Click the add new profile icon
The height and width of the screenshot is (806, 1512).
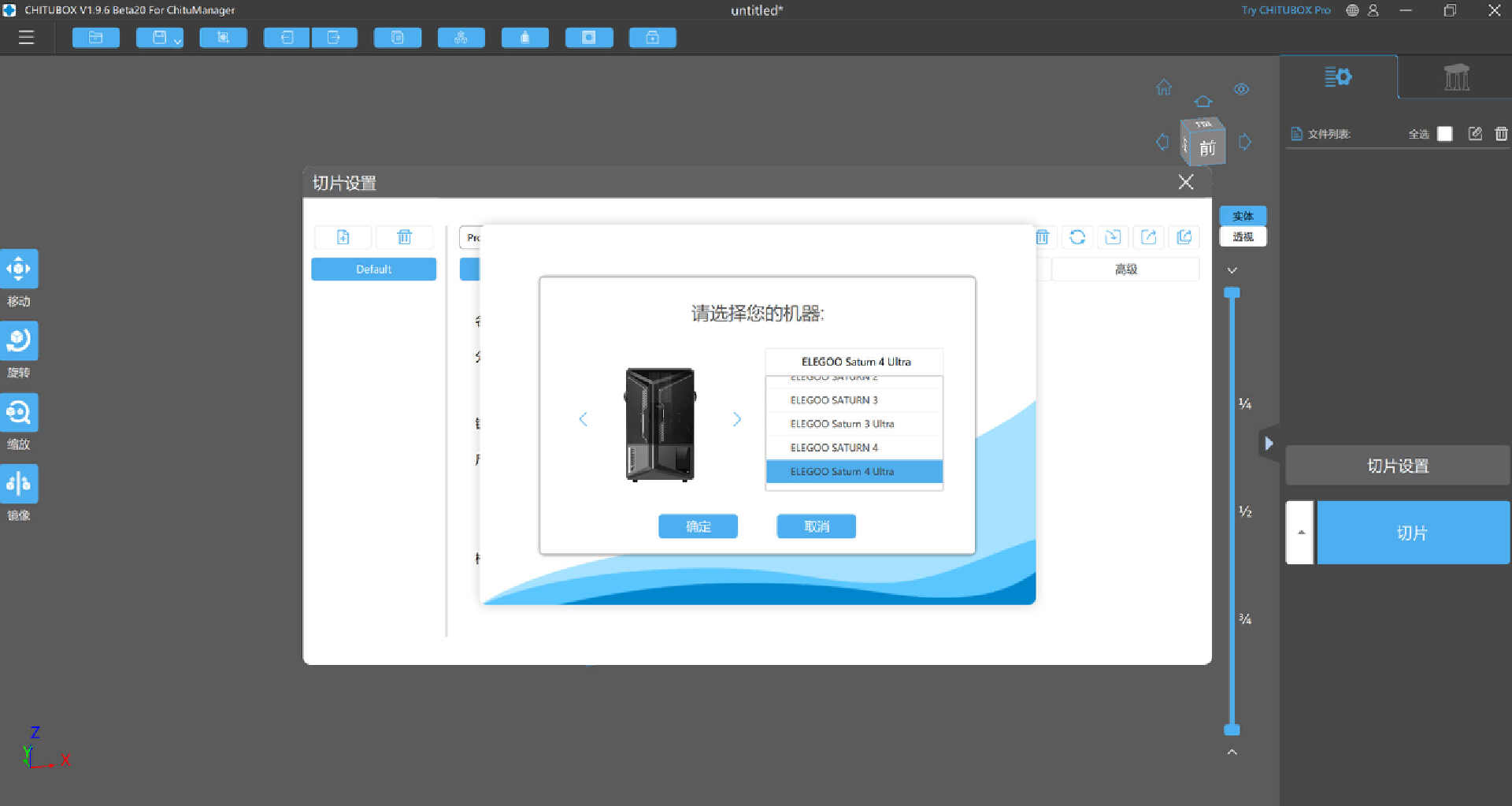click(343, 237)
